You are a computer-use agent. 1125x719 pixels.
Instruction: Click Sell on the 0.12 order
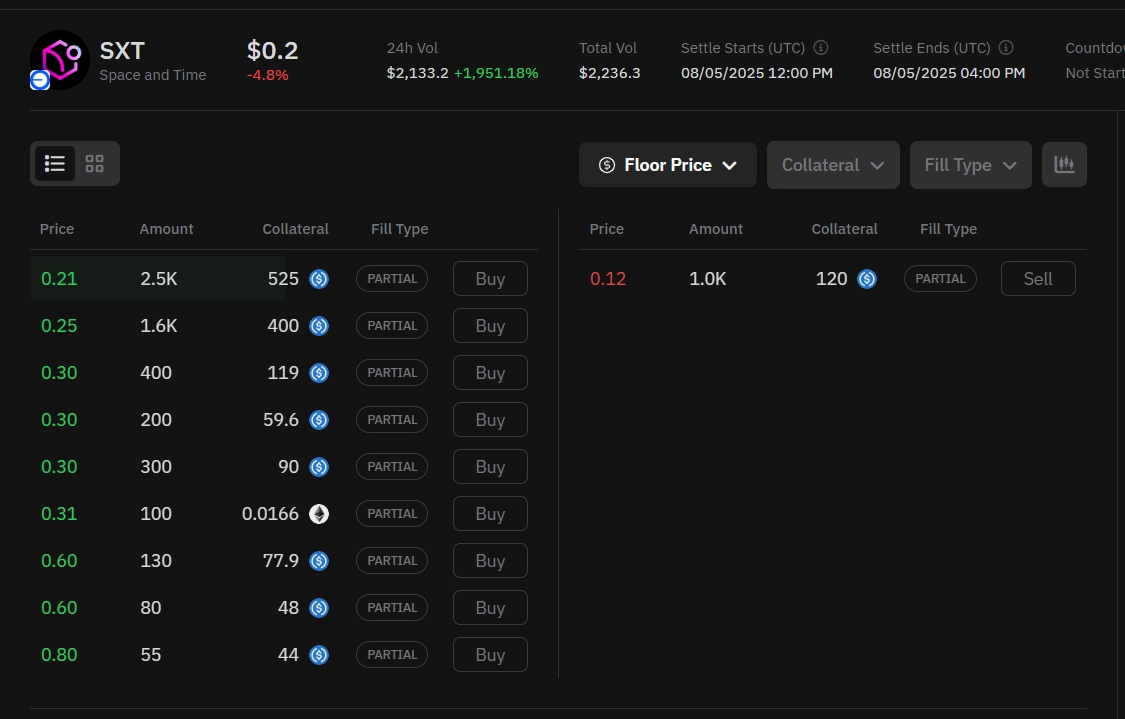click(1038, 278)
